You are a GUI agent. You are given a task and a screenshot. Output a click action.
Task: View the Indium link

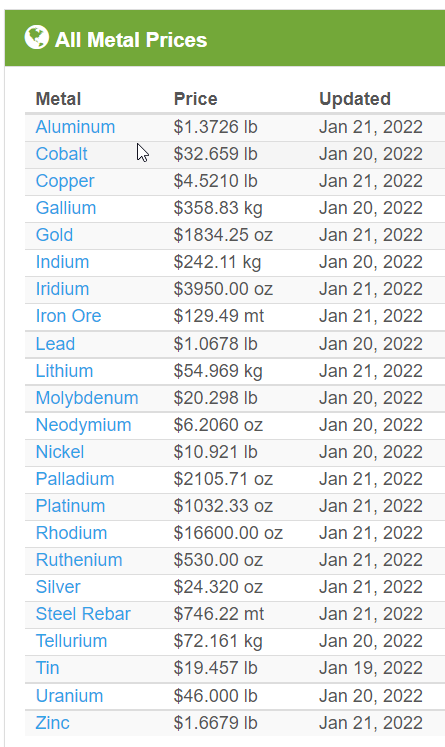62,262
